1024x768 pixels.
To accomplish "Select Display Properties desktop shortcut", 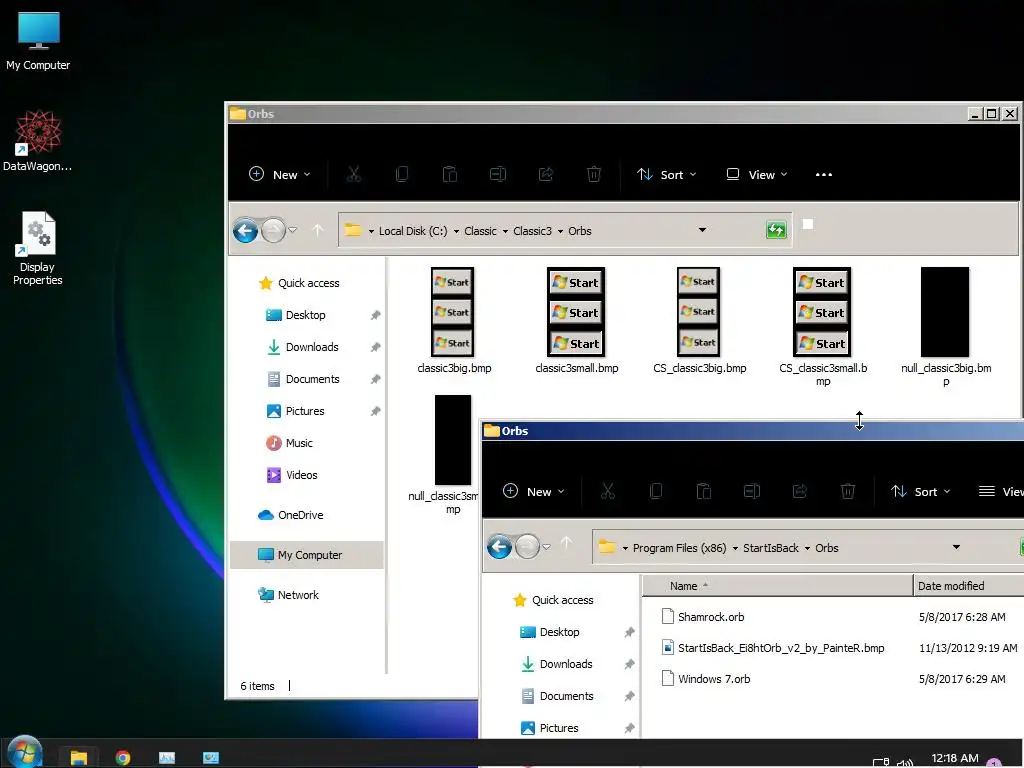I will pyautogui.click(x=38, y=248).
